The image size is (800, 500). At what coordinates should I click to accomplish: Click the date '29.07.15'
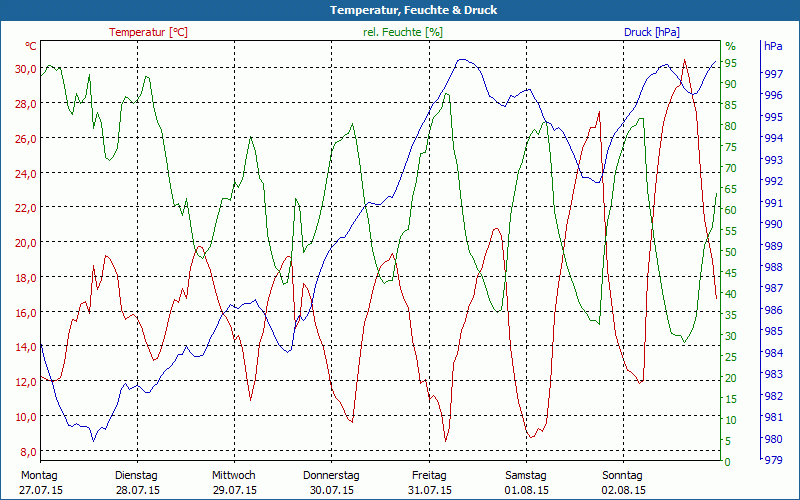tap(235, 490)
